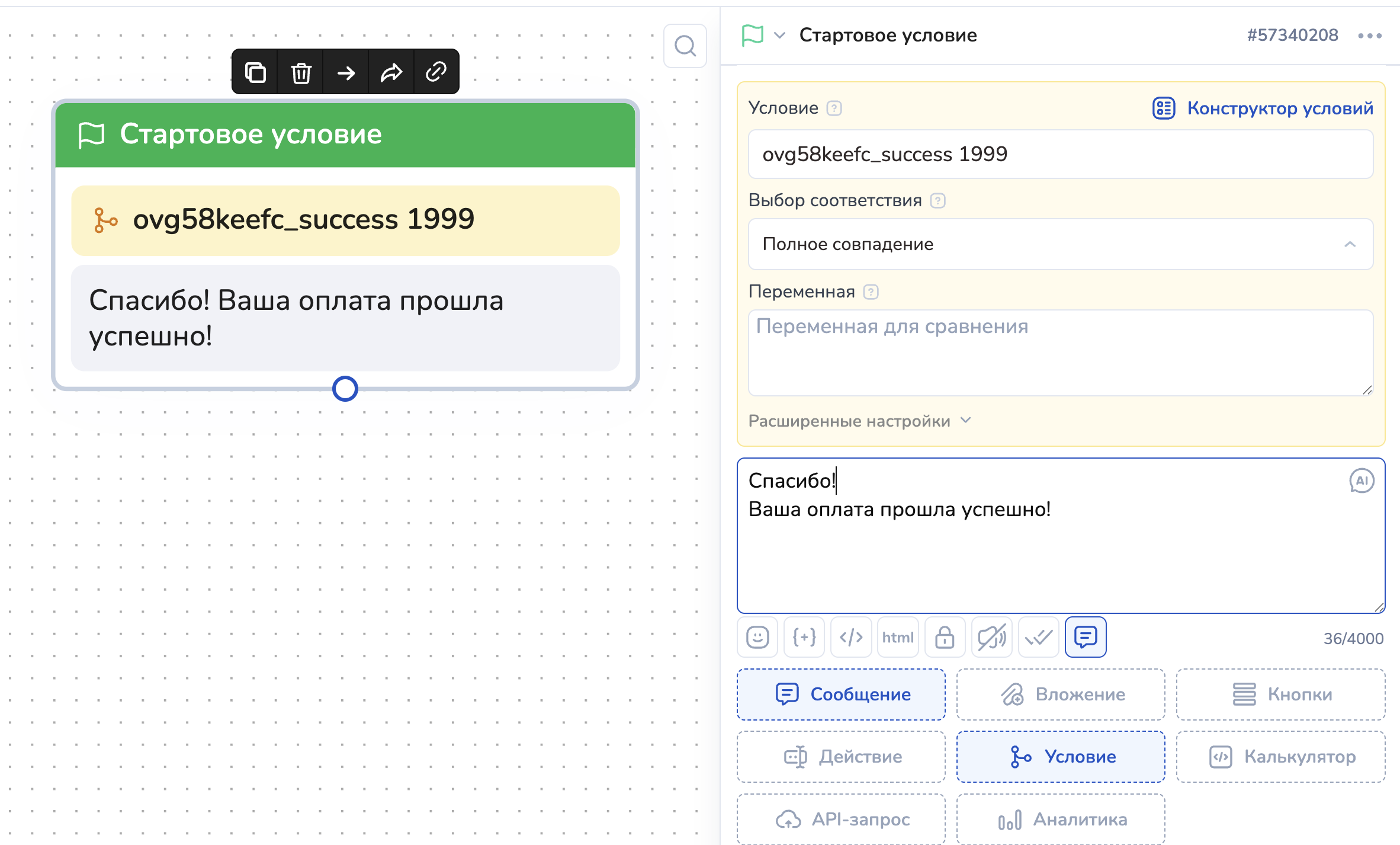Select the Сообщение component tab

[841, 694]
